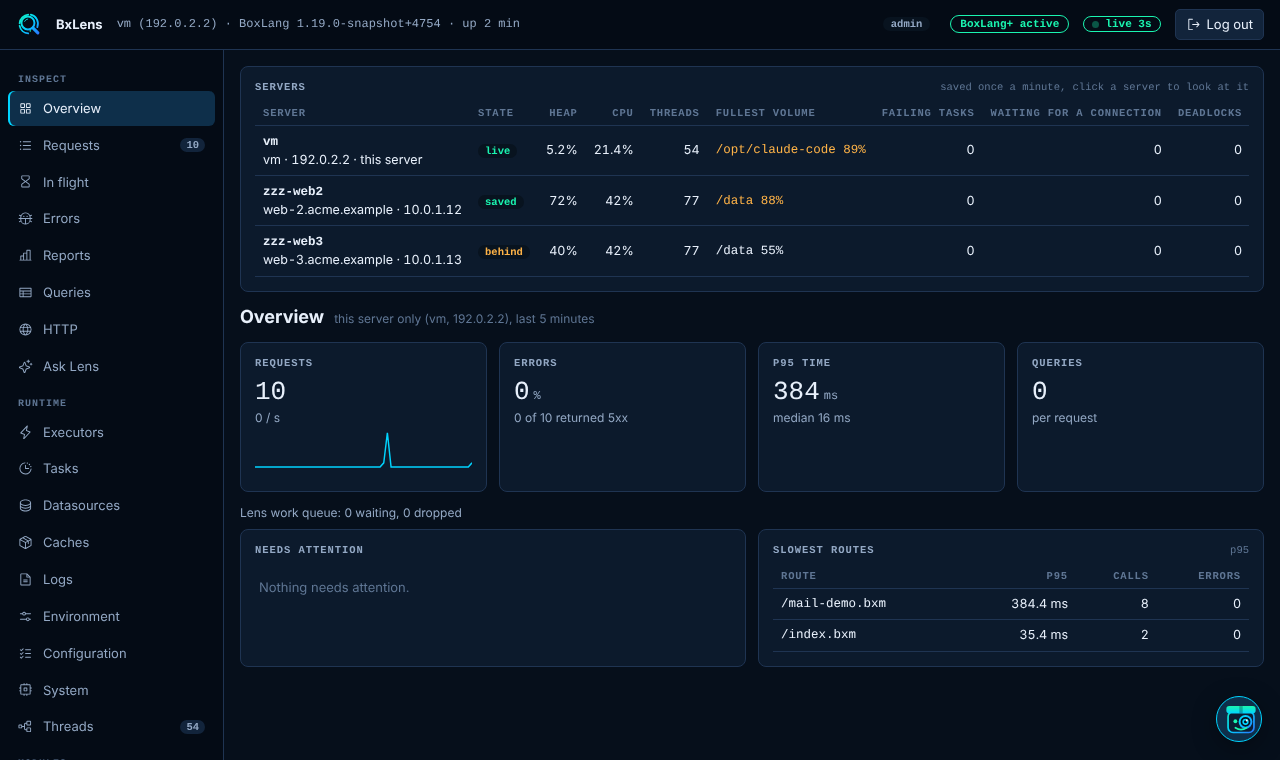This screenshot has width=1280, height=760.
Task: Click the Queries table icon
Action: (x=26, y=292)
